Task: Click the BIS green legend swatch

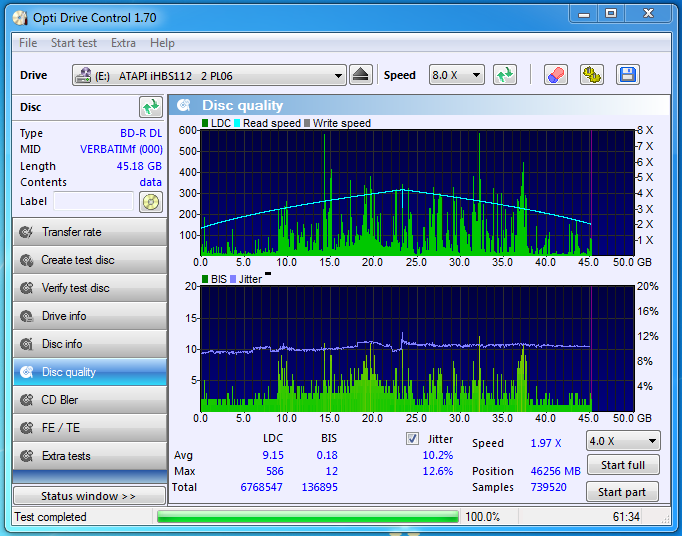Action: pos(205,279)
